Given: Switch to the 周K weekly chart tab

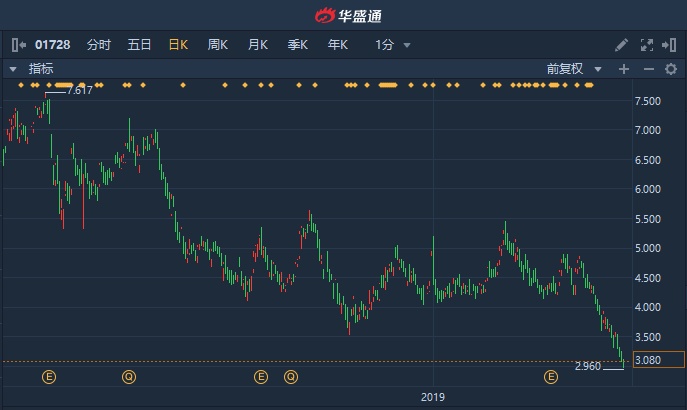Looking at the screenshot, I should (218, 45).
